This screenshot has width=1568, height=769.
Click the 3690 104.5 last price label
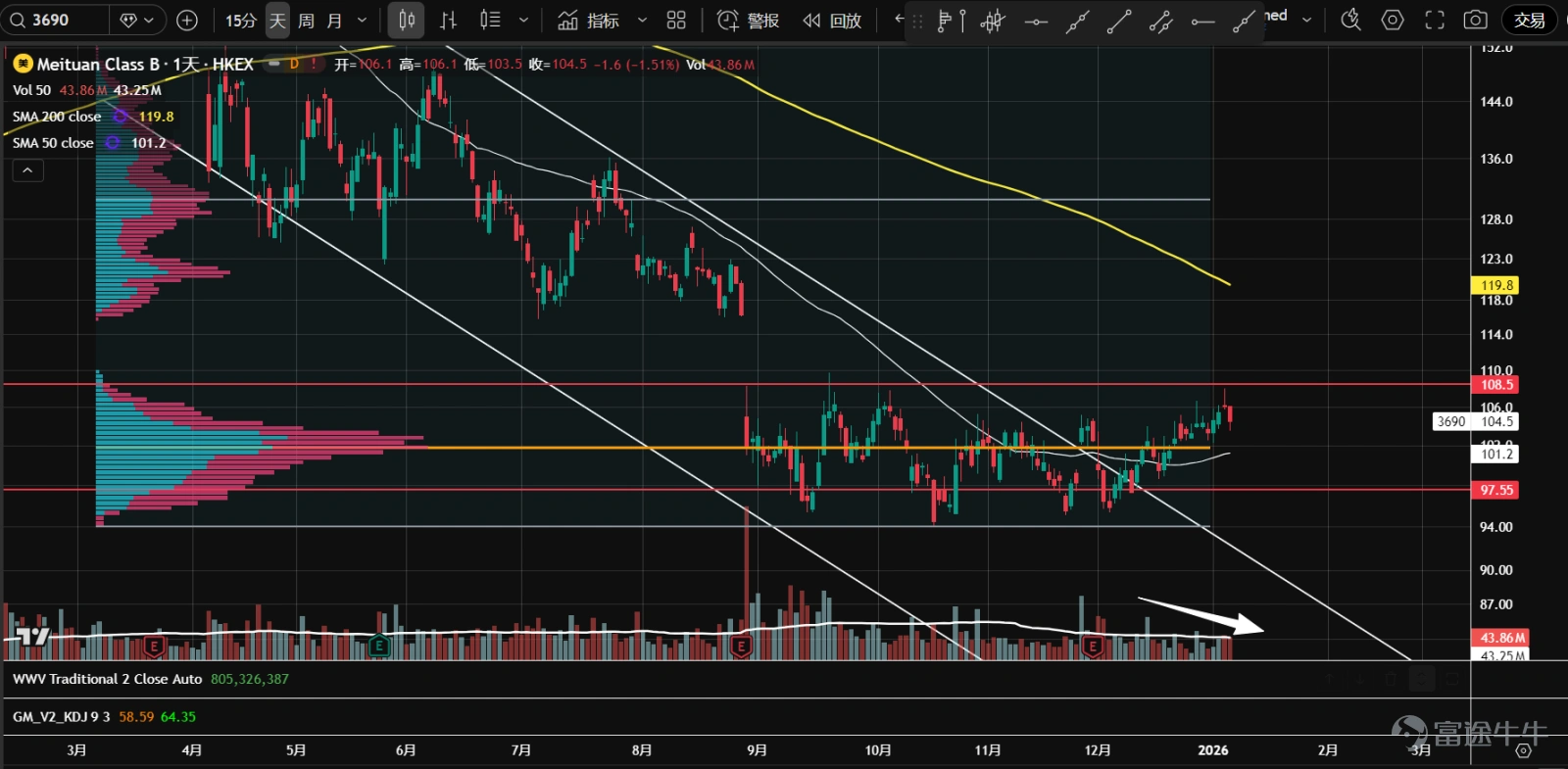click(1475, 421)
